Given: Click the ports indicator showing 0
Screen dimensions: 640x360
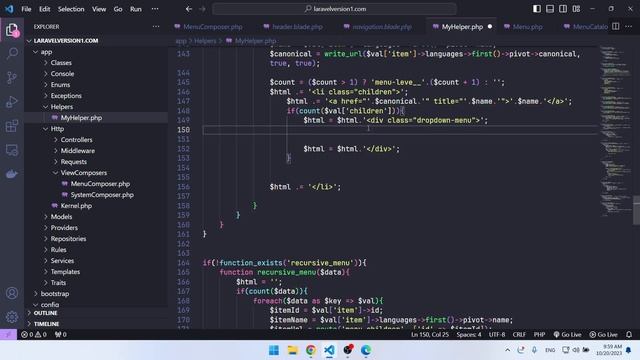Looking at the screenshot, I should point(60,335).
